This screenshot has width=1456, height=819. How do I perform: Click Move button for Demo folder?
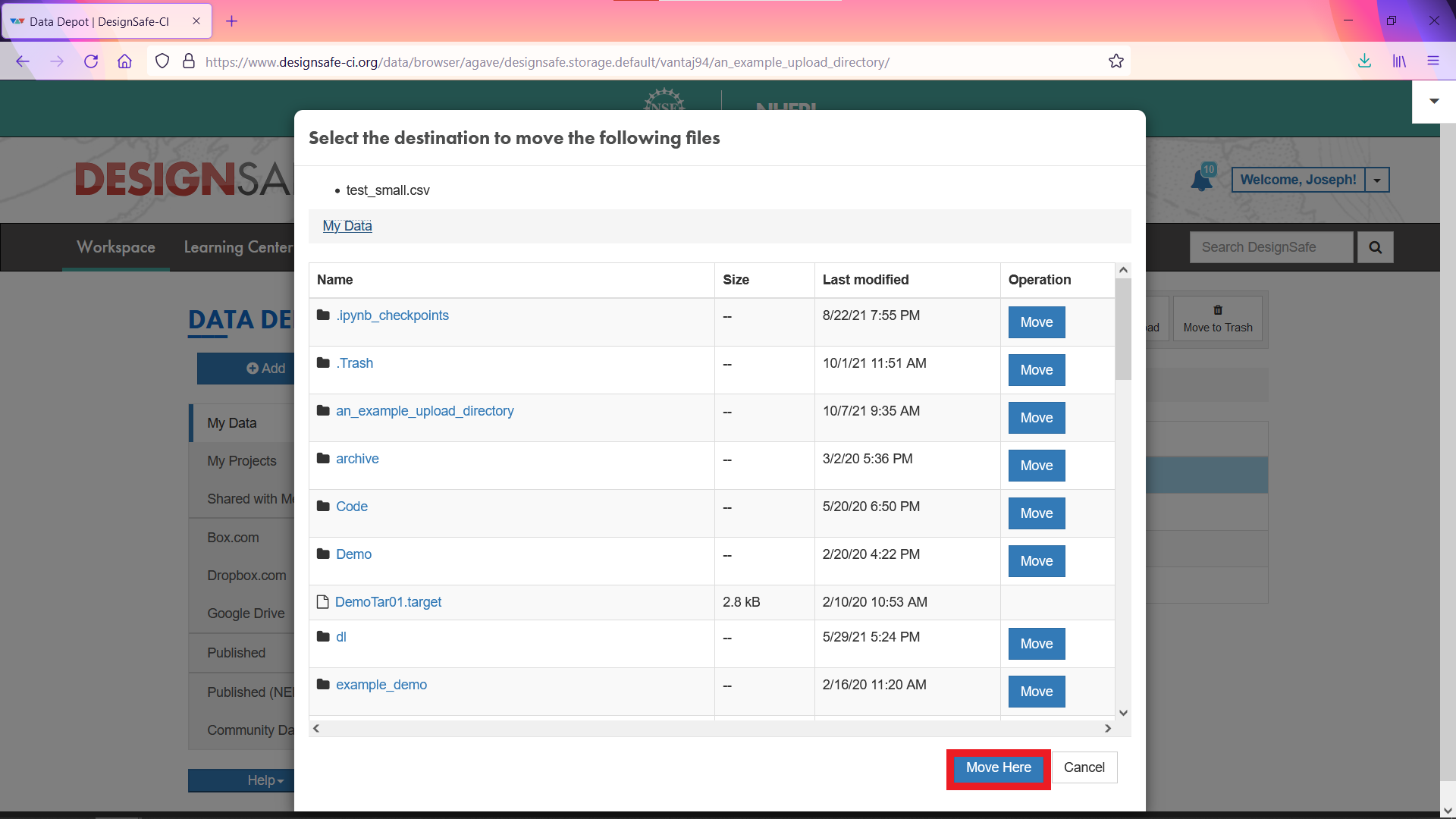point(1036,561)
